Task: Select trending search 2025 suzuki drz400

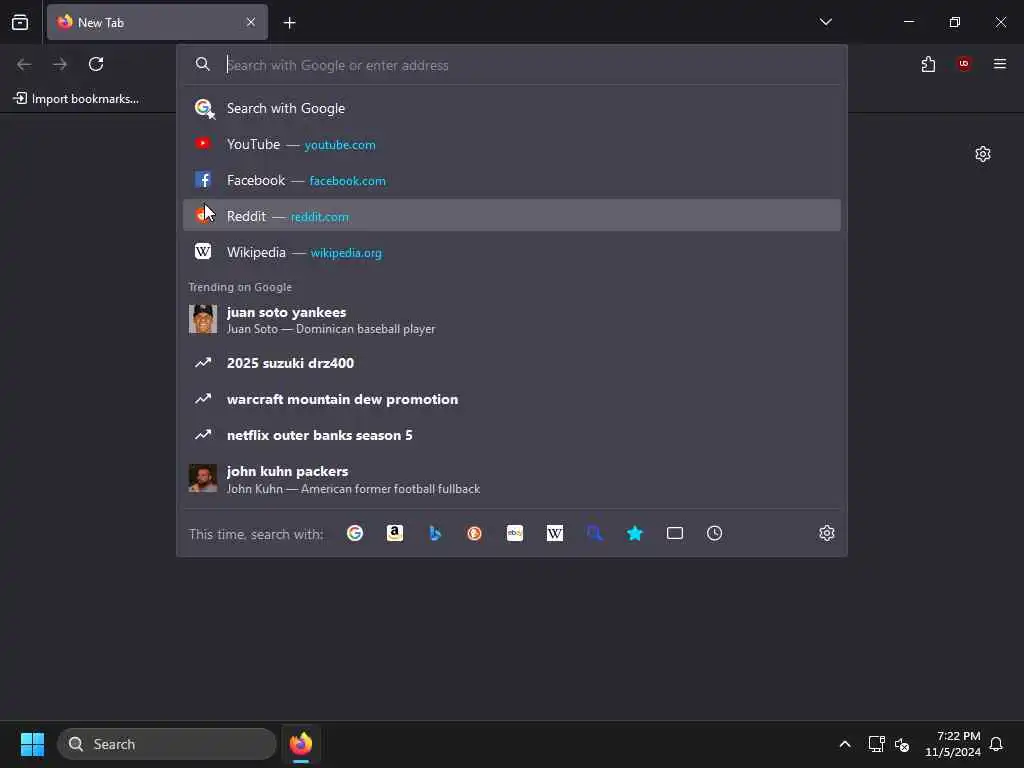Action: (x=512, y=363)
